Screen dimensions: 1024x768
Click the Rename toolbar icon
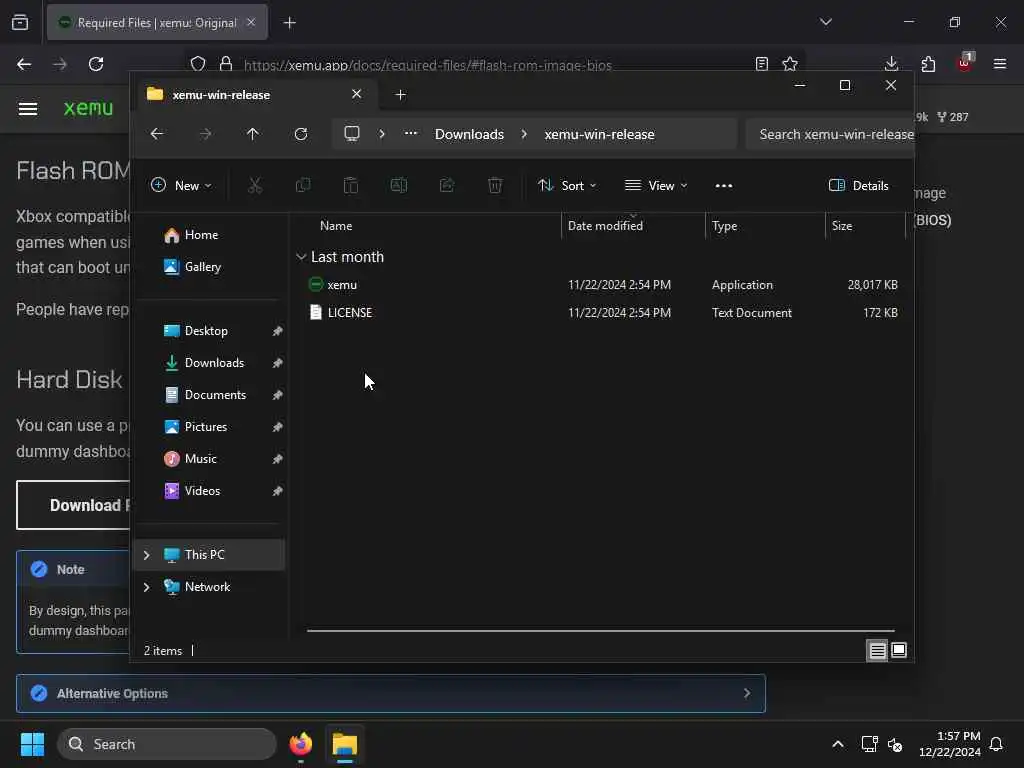point(398,185)
